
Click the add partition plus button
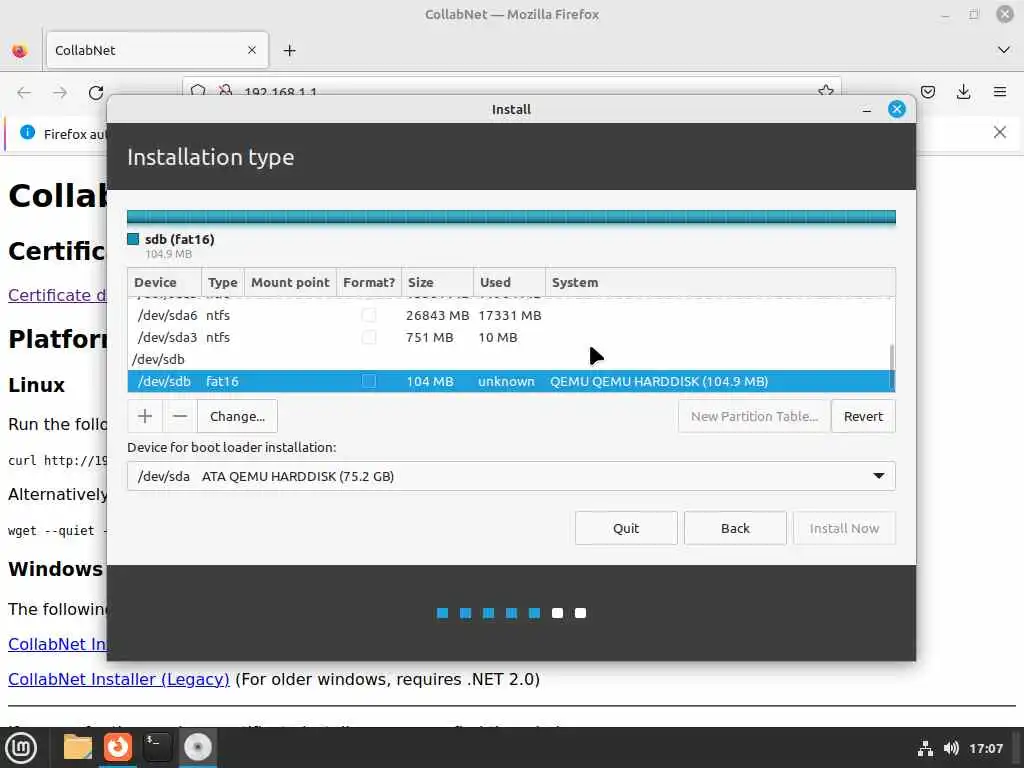(145, 416)
